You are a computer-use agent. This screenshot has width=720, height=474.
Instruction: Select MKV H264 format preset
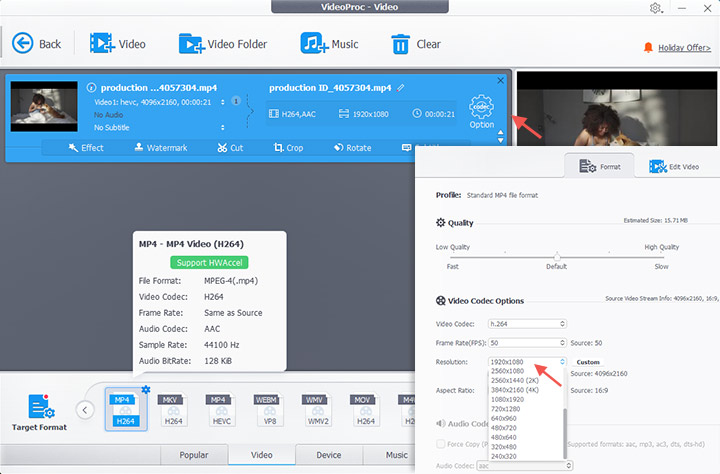[173, 409]
